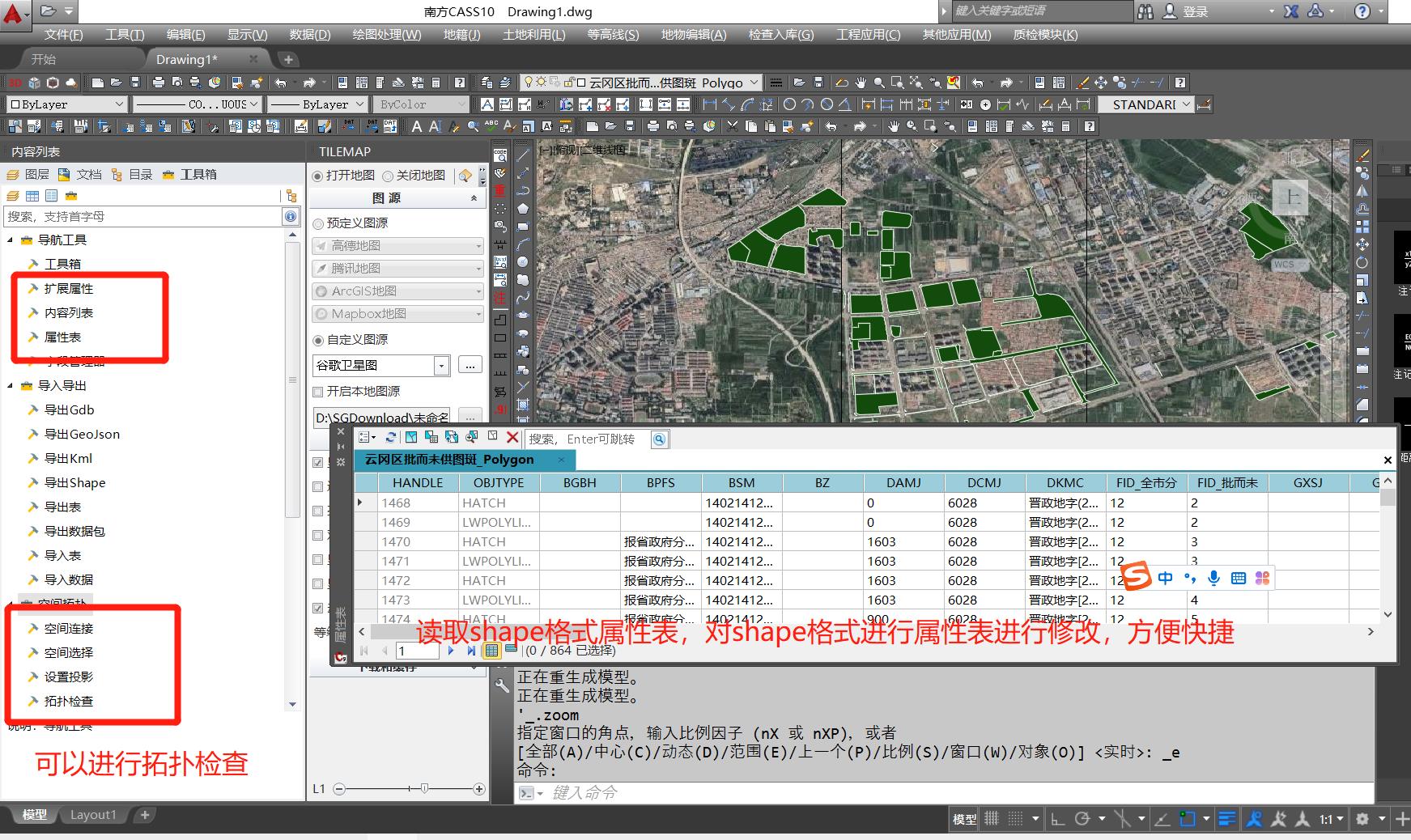Click the Sogou input method S icon
The image size is (1411, 840).
coord(1137,576)
